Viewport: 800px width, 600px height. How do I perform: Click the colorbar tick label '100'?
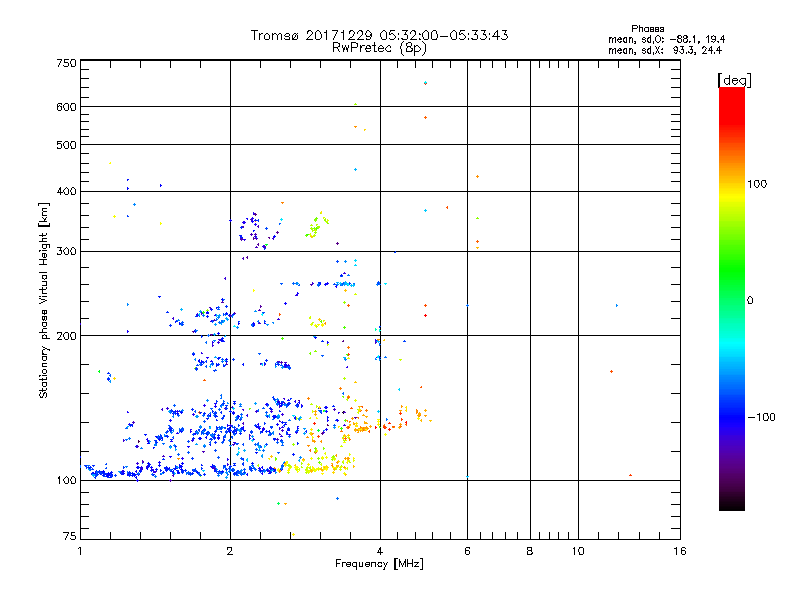[x=757, y=184]
